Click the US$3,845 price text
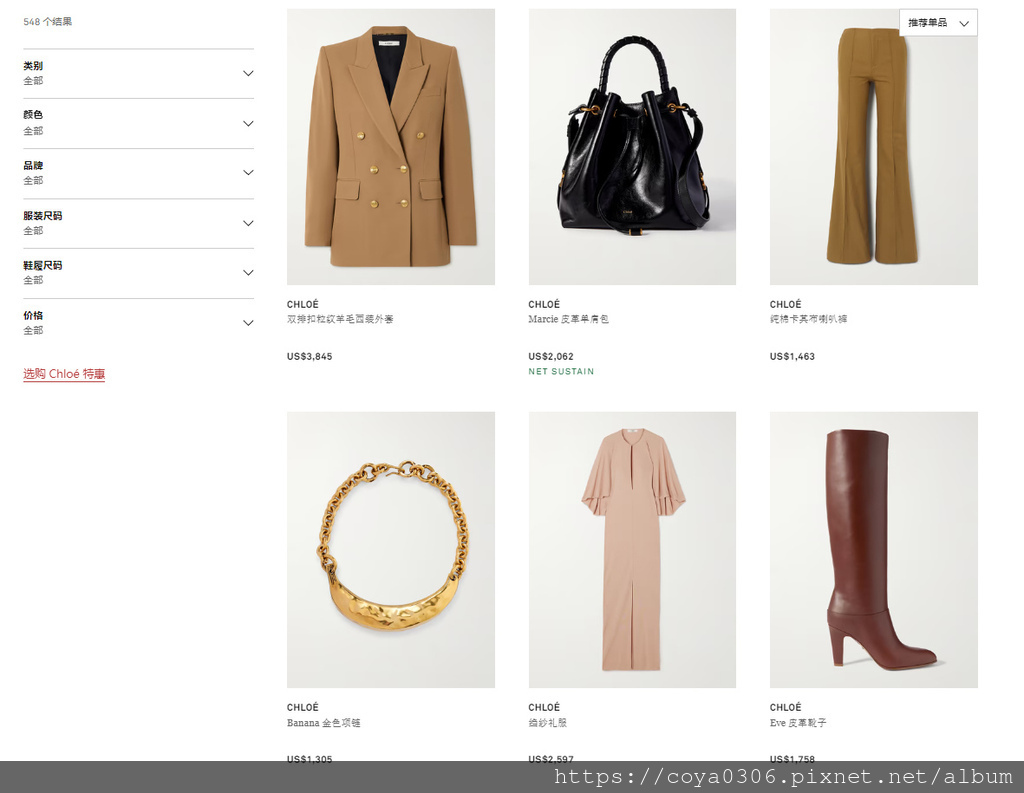 coord(310,357)
